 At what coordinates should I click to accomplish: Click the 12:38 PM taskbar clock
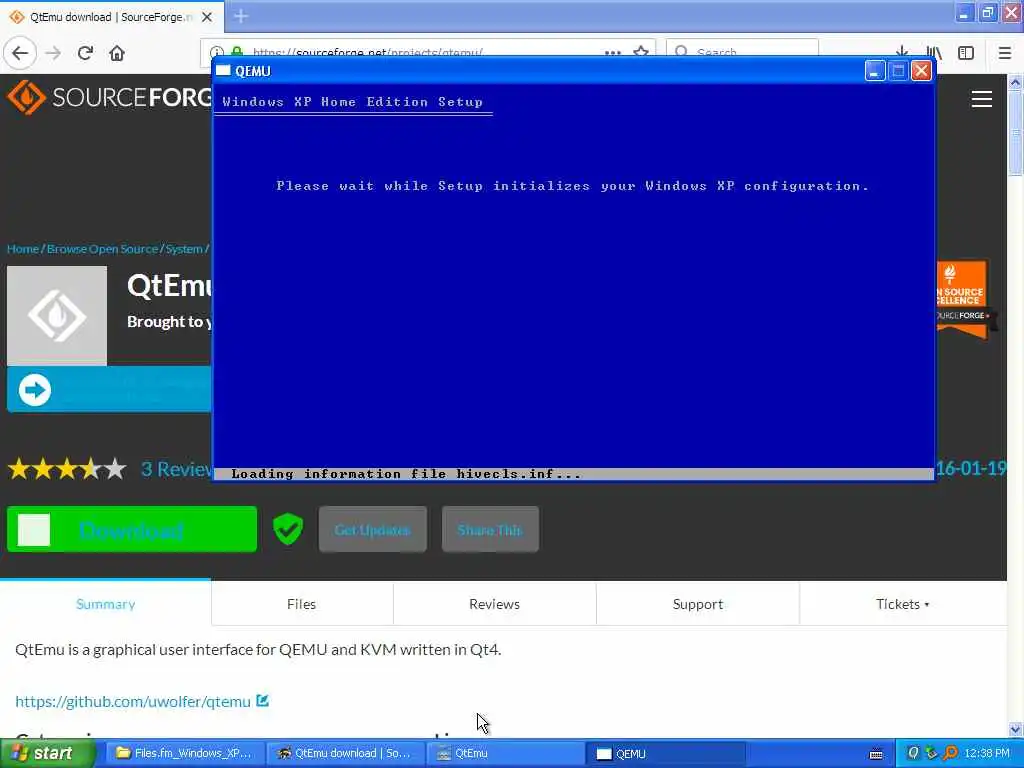(987, 754)
